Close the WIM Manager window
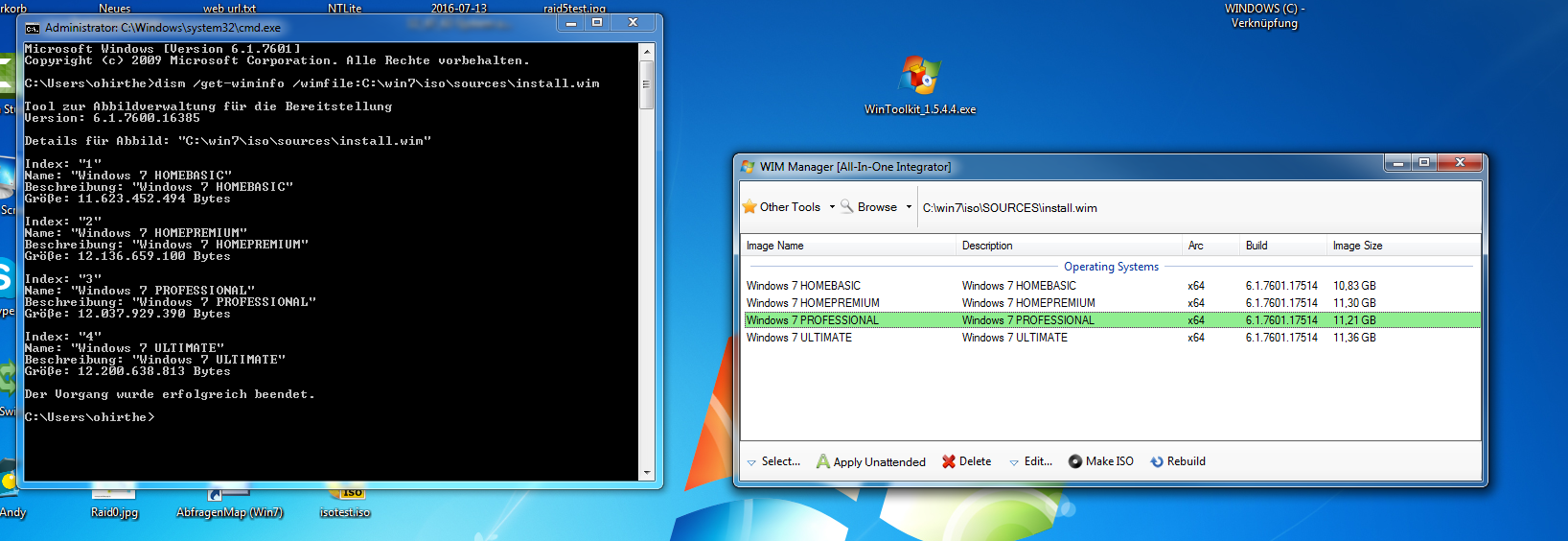The height and width of the screenshot is (541, 1568). (1460, 162)
